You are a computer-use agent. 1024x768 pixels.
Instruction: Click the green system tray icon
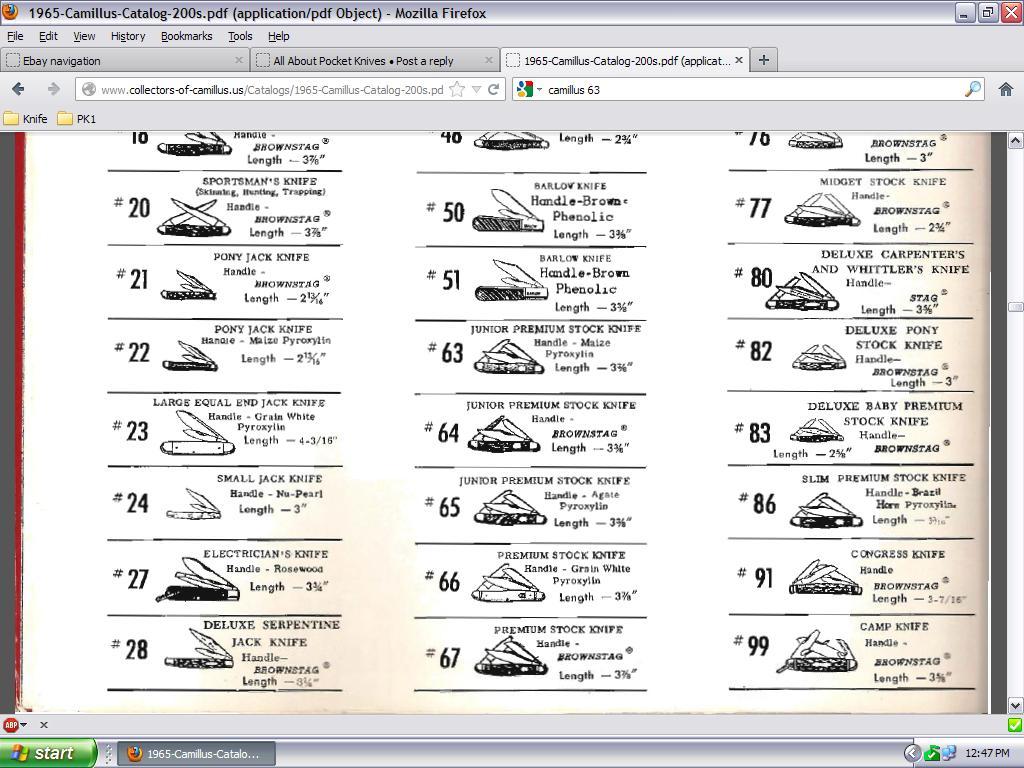[x=932, y=754]
